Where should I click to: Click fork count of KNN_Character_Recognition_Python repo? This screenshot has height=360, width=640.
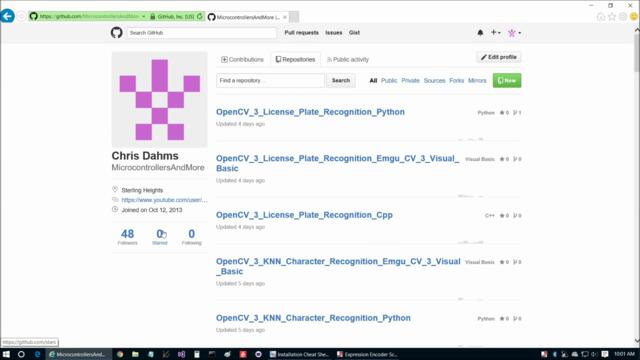click(517, 319)
